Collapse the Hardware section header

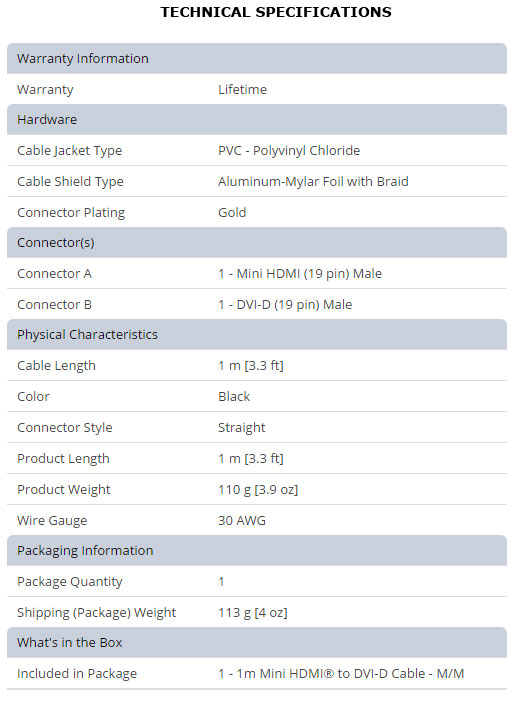pyautogui.click(x=257, y=120)
